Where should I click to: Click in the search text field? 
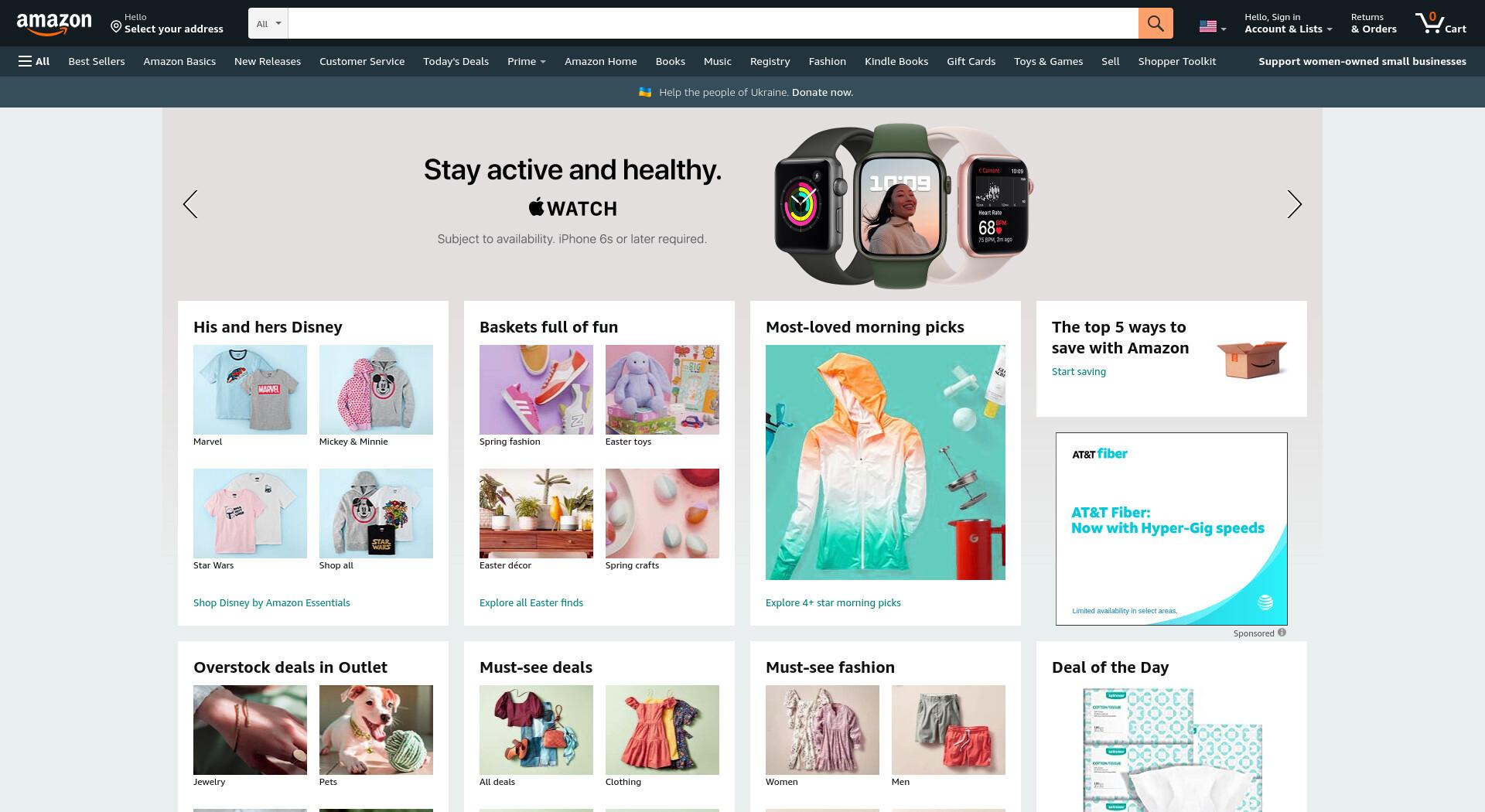[x=713, y=23]
